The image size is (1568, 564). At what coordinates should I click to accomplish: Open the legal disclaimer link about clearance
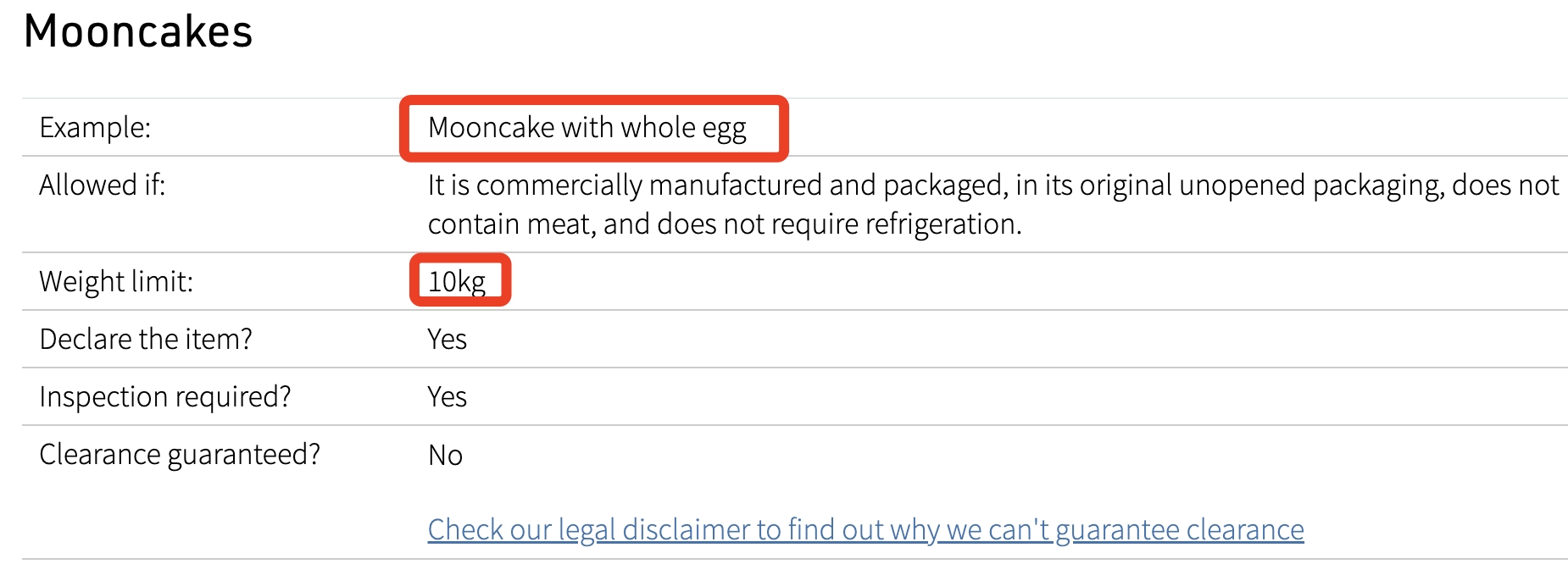pos(865,529)
